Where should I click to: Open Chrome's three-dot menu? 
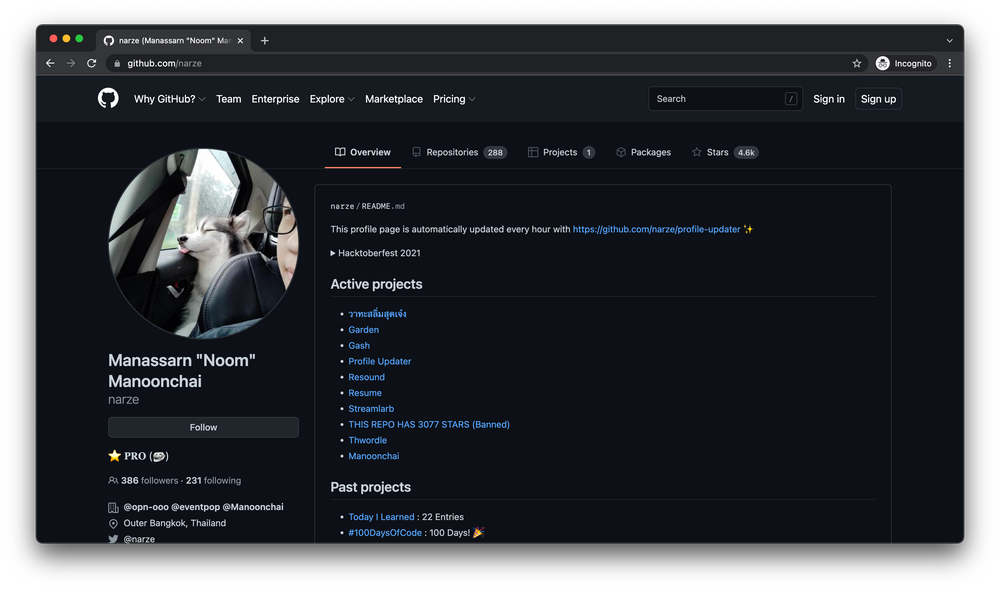click(949, 62)
